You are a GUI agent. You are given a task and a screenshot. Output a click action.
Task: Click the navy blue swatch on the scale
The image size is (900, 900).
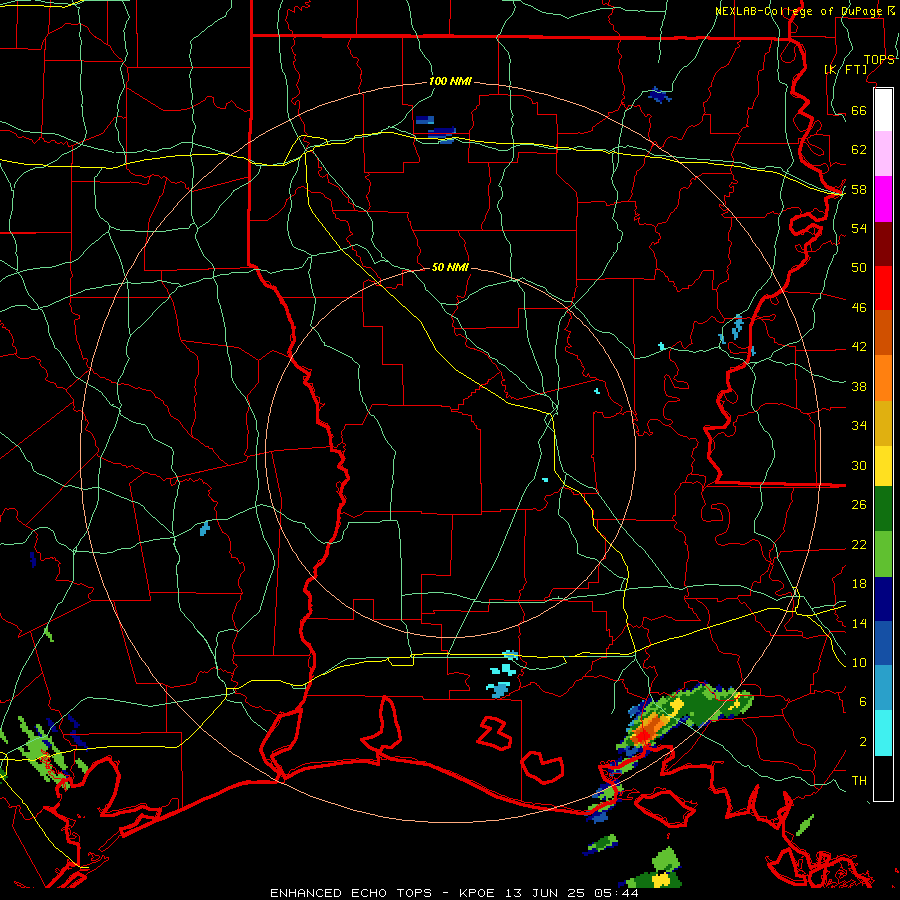pyautogui.click(x=883, y=599)
